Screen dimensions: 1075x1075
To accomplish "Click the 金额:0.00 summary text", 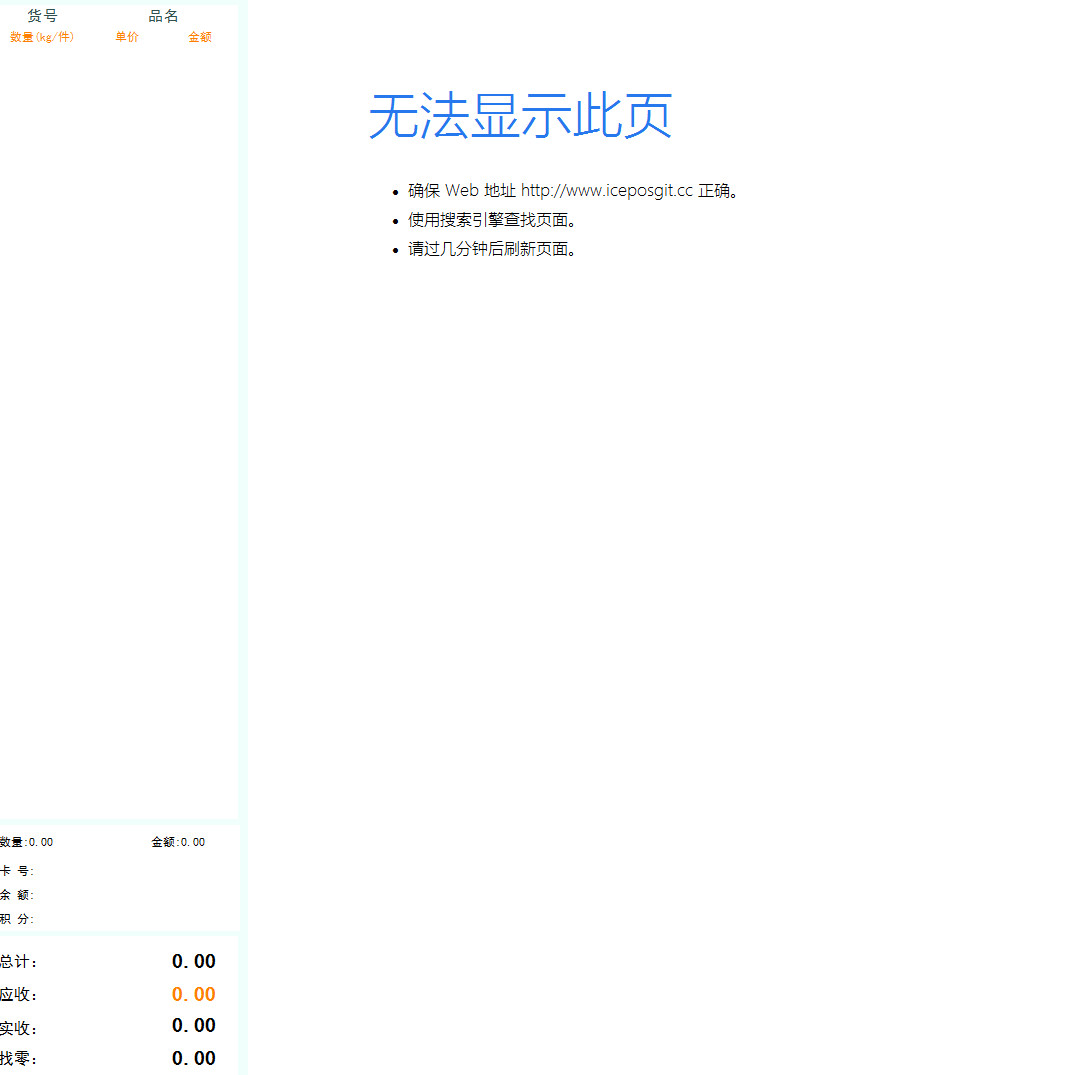I will click(178, 842).
